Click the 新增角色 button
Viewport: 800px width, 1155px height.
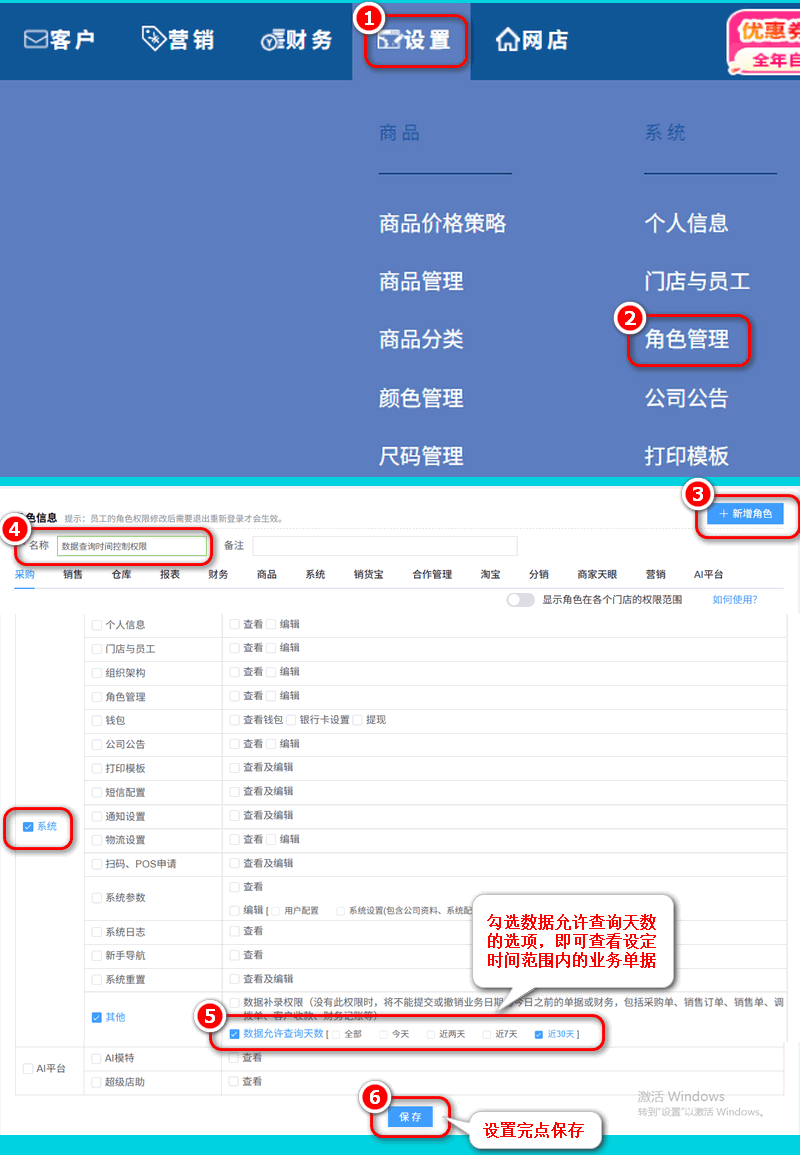pos(745,514)
